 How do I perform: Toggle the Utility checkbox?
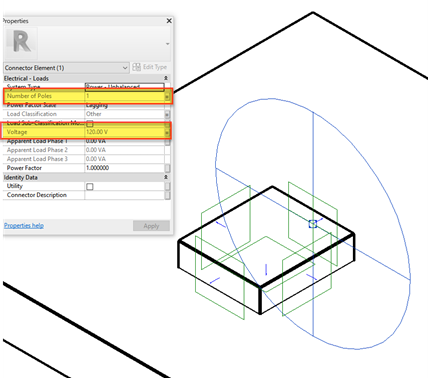click(90, 186)
